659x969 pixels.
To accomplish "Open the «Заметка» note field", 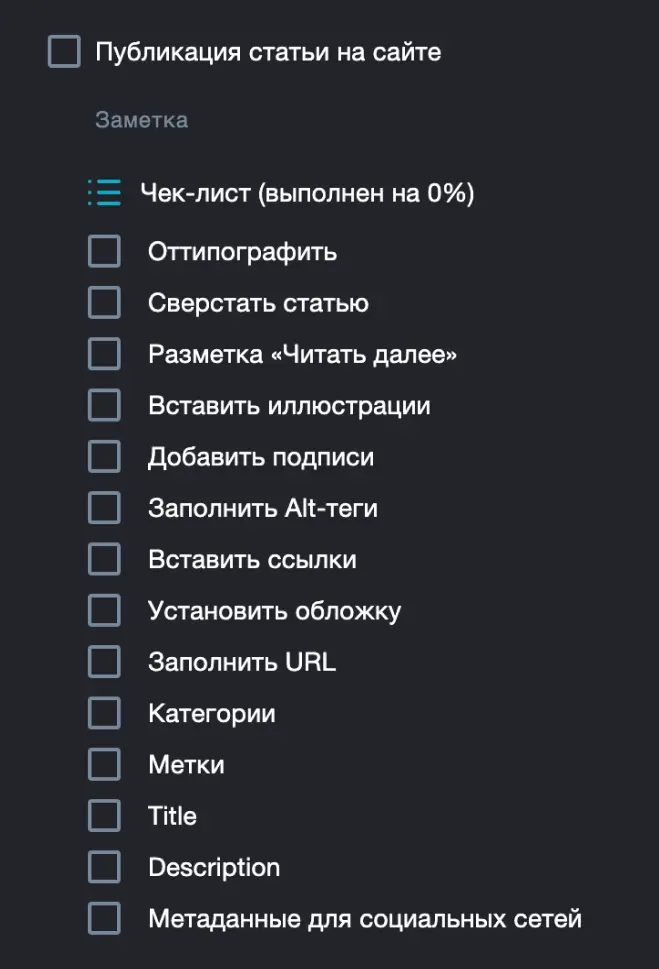I will coord(140,120).
